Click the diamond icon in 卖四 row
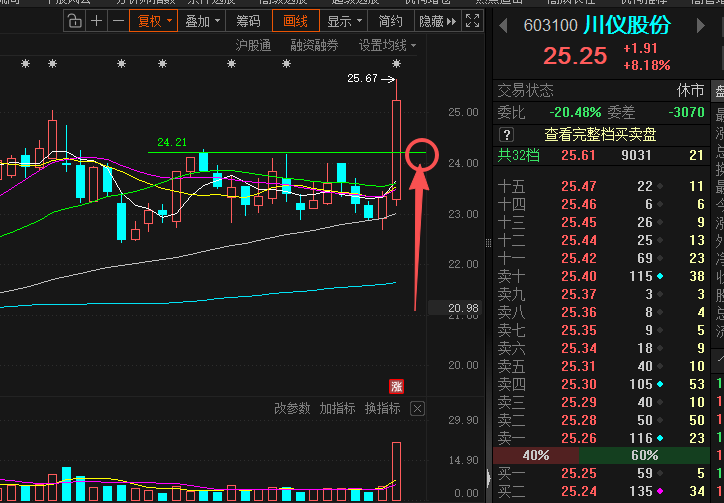This screenshot has height=503, width=724. [x=660, y=384]
